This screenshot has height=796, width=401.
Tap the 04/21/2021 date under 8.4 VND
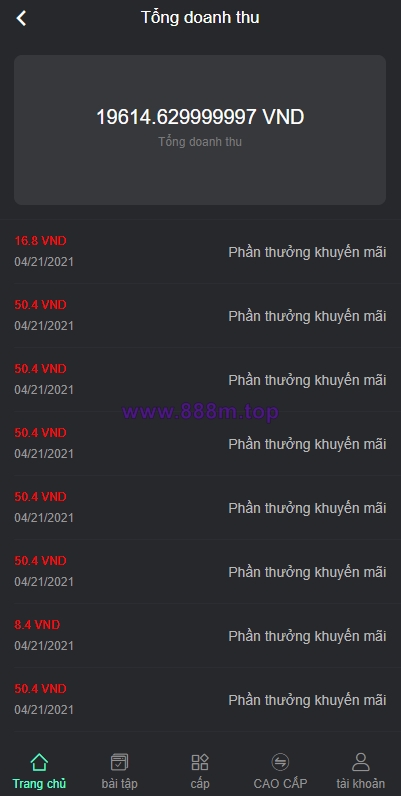44,646
